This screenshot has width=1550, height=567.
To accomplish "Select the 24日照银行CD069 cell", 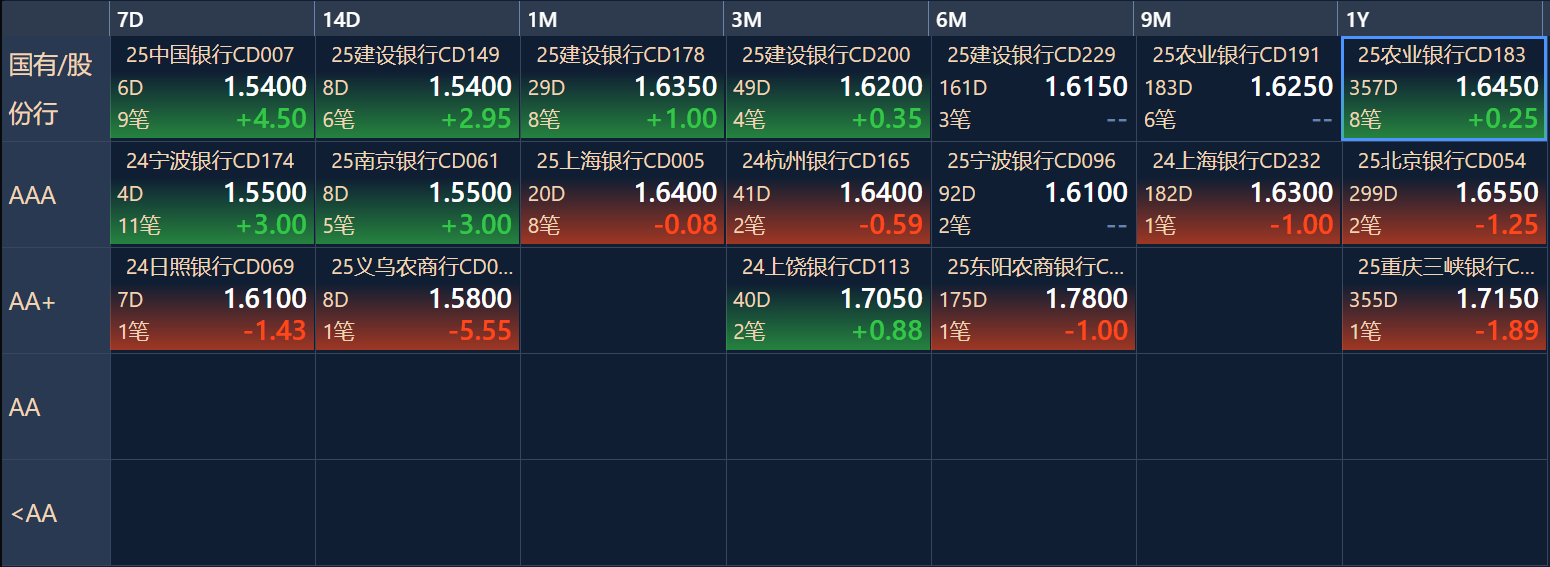I will (212, 300).
